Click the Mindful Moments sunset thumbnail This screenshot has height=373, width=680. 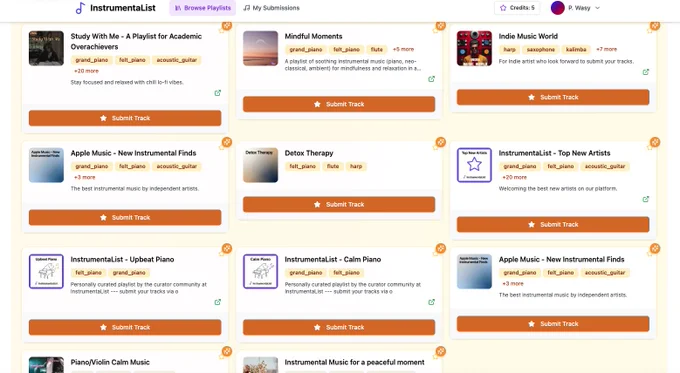point(260,48)
